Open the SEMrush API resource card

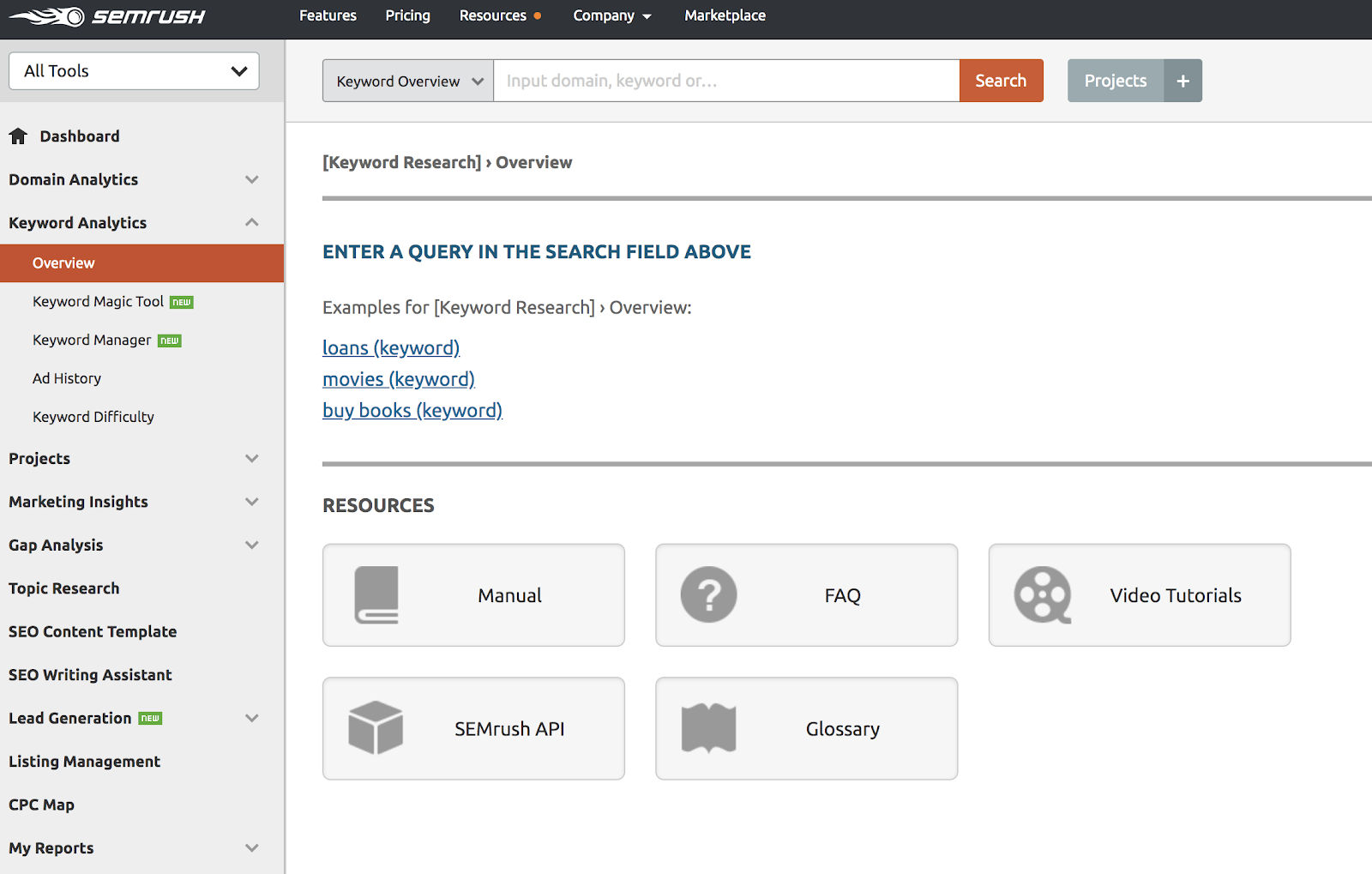pyautogui.click(x=473, y=728)
